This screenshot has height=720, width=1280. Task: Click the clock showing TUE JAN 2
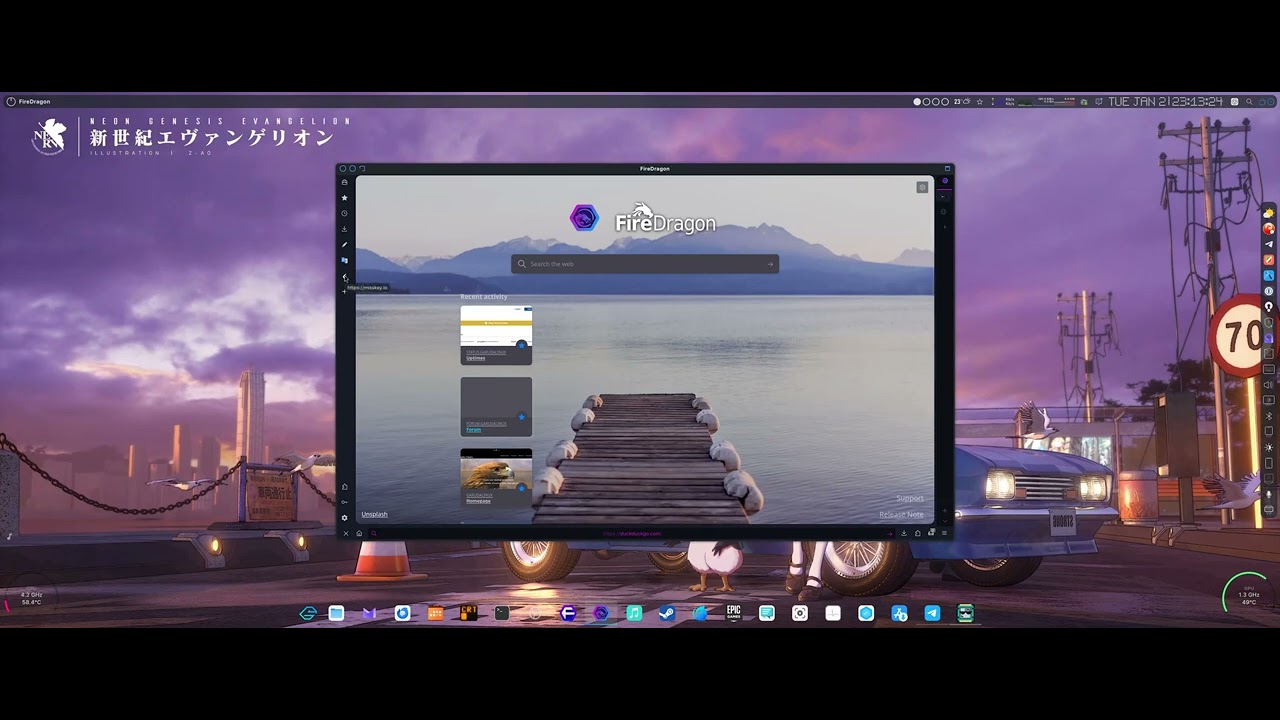[x=1166, y=102]
